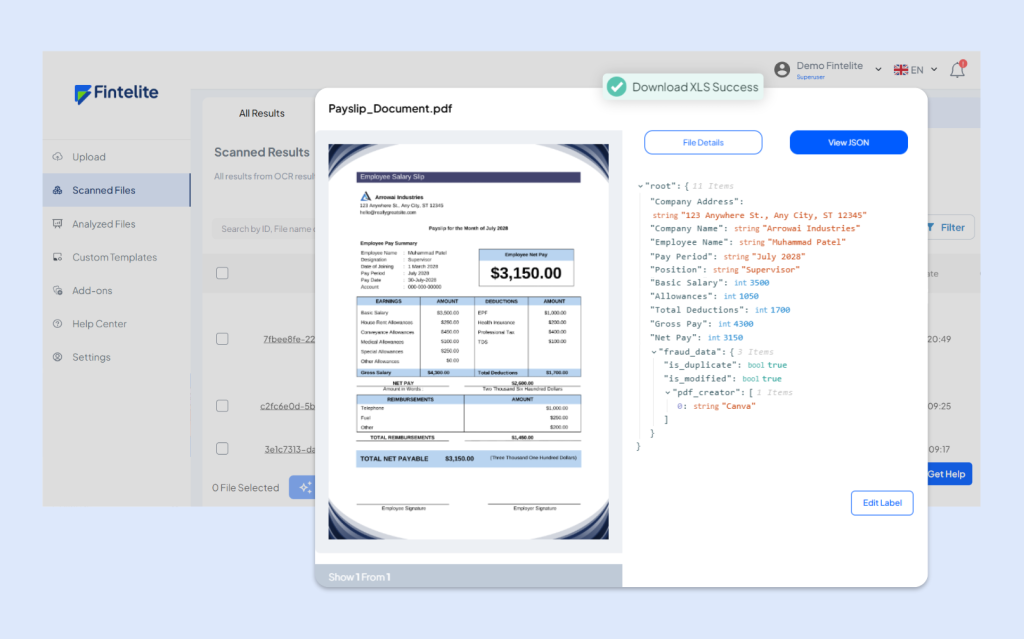Toggle the select-all checkbox in table header
The height and width of the screenshot is (639, 1024).
coord(222,273)
